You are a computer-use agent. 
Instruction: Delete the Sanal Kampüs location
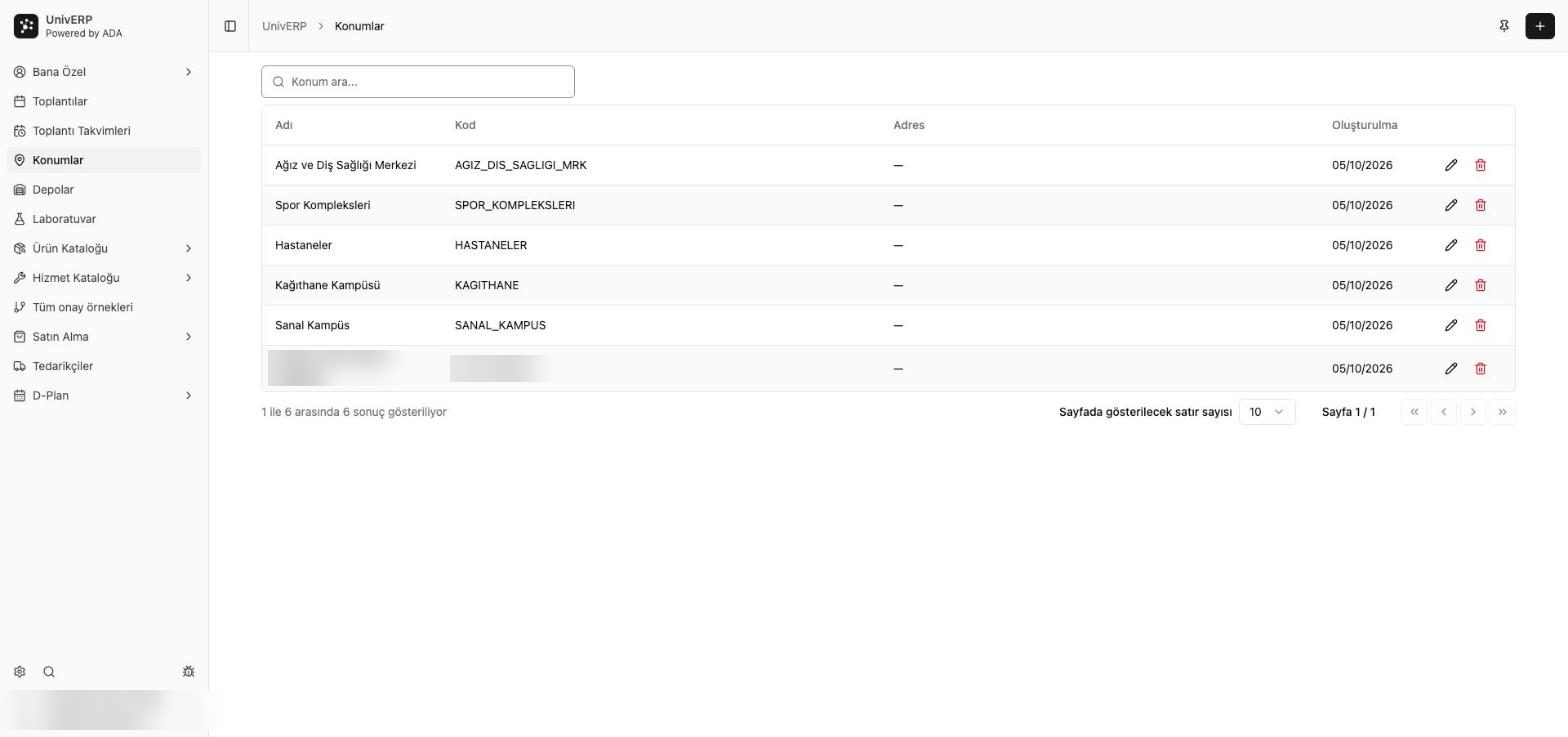(x=1481, y=325)
